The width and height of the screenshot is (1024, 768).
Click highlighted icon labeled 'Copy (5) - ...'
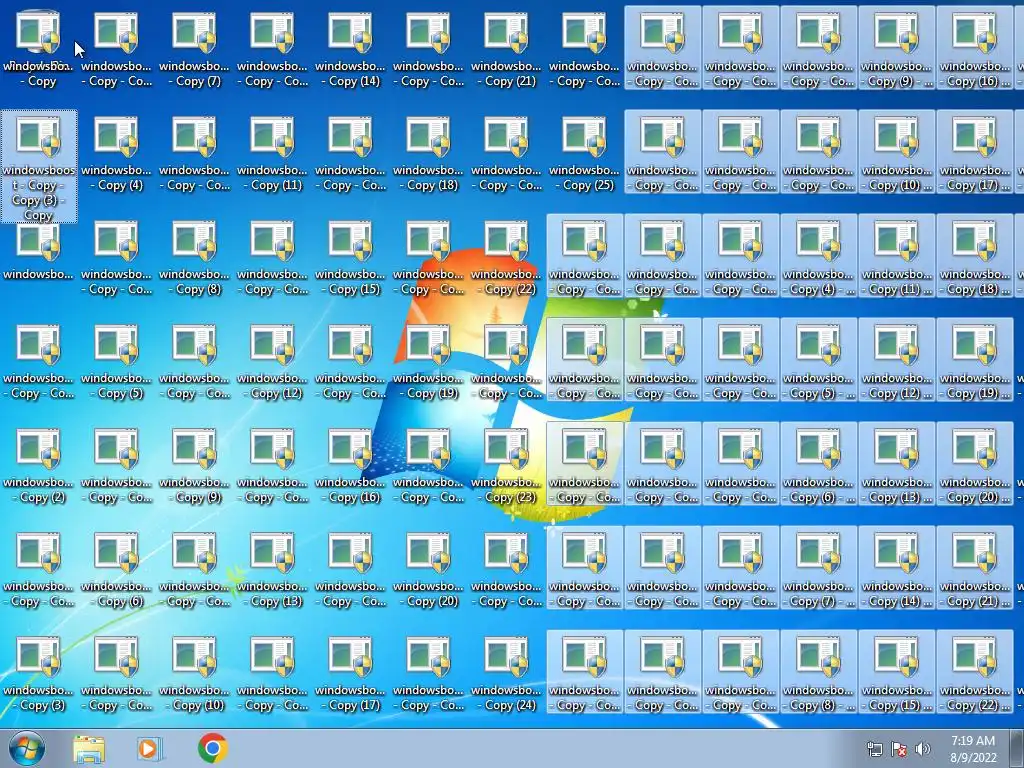818,362
